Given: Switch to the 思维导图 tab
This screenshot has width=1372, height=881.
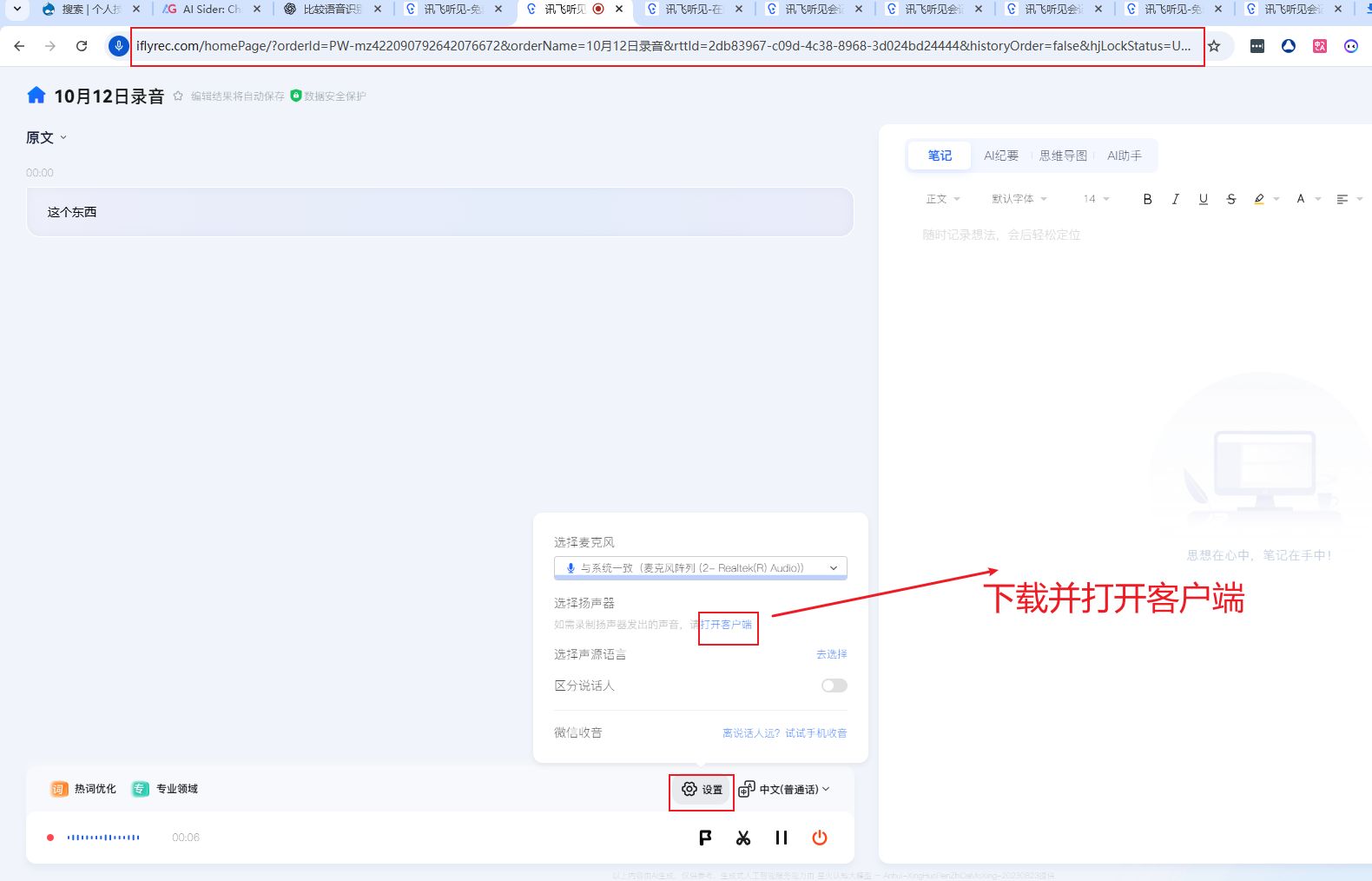Looking at the screenshot, I should tap(1063, 156).
